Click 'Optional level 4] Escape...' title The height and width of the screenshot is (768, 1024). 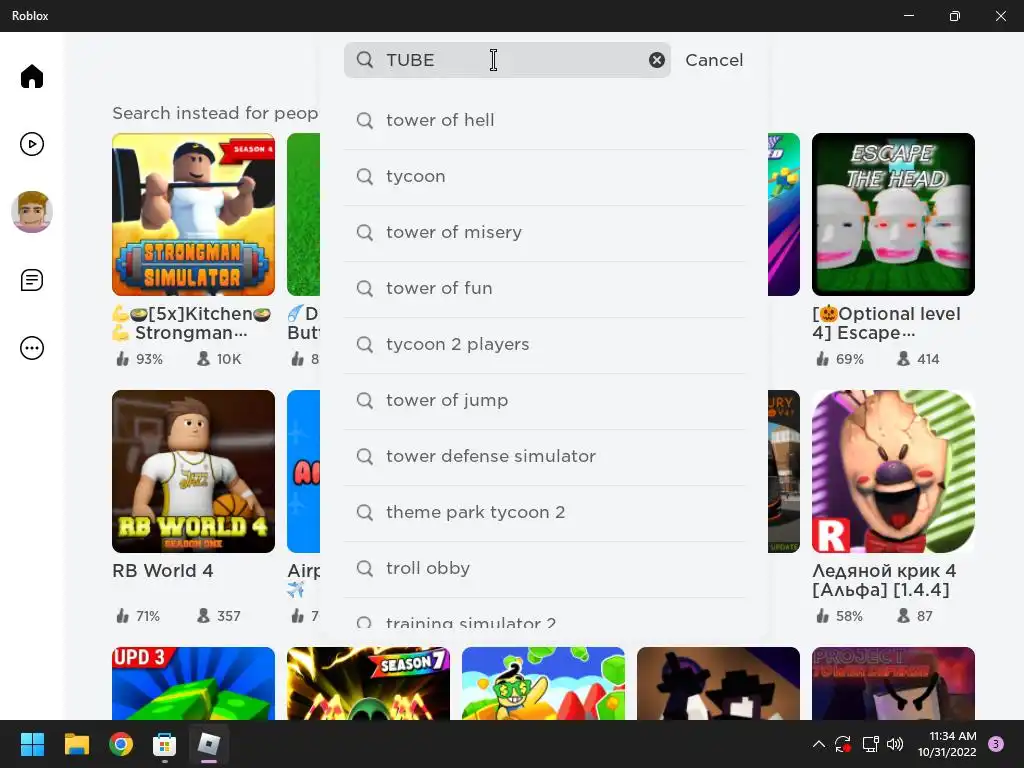[886, 323]
